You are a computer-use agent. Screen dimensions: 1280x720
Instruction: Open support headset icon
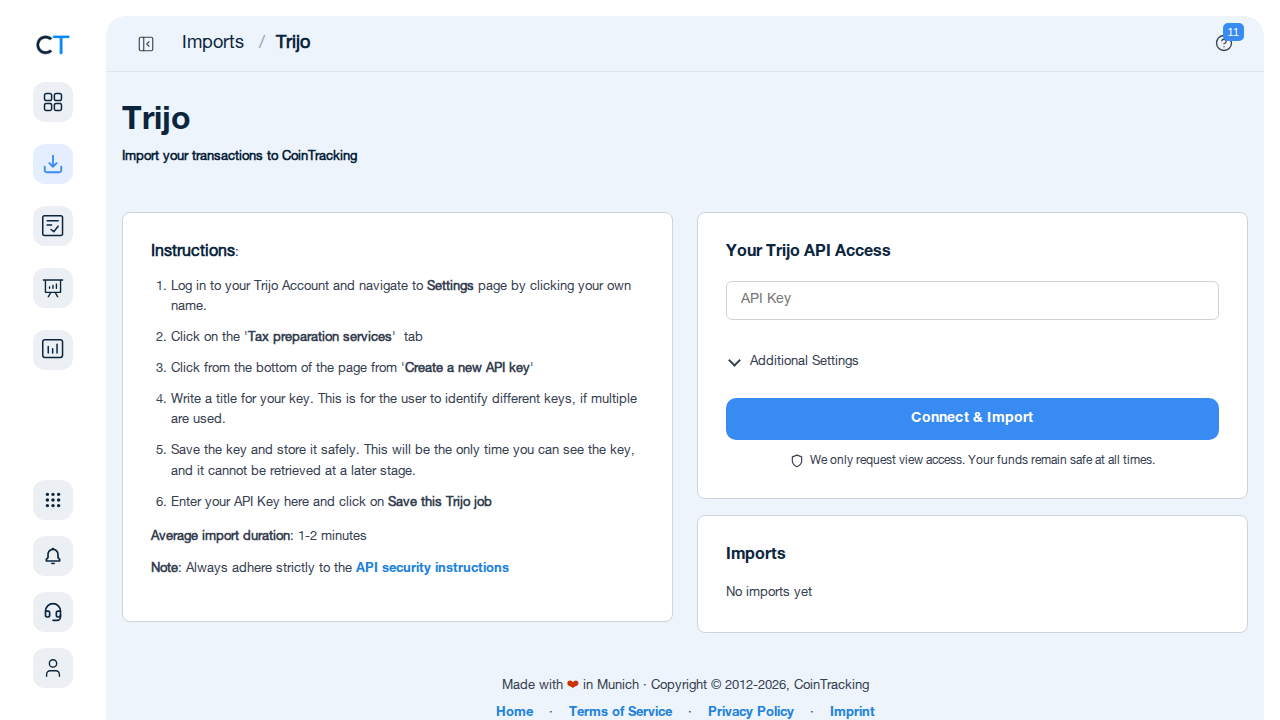pos(53,612)
